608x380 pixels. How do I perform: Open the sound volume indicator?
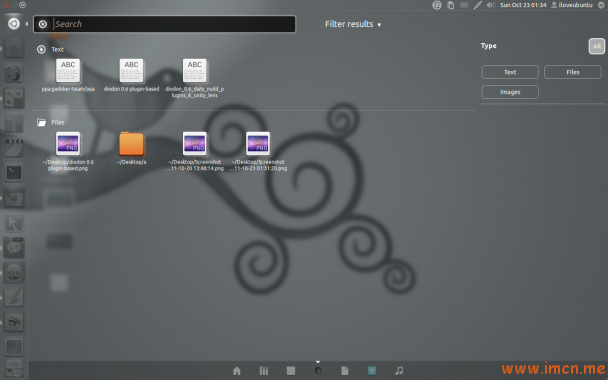[491, 5]
